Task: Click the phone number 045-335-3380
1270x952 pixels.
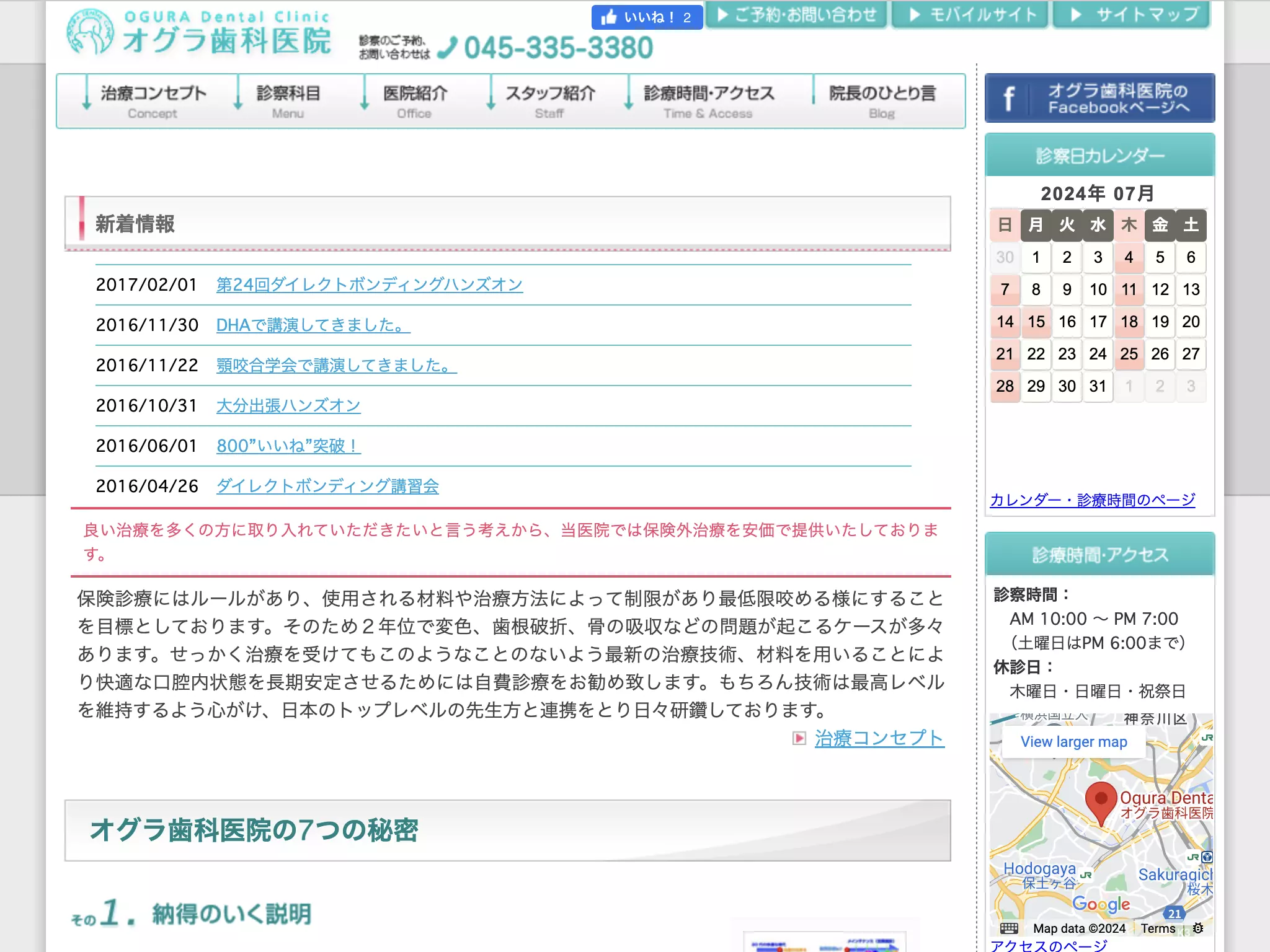Action: (558, 48)
